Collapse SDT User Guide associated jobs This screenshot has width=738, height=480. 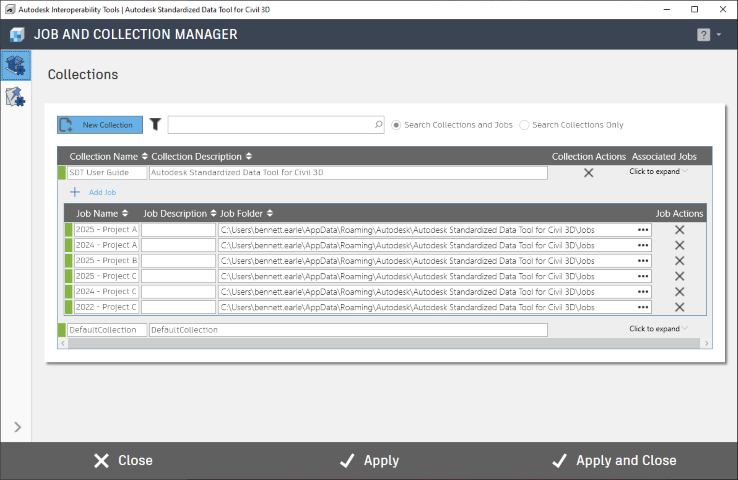[658, 171]
